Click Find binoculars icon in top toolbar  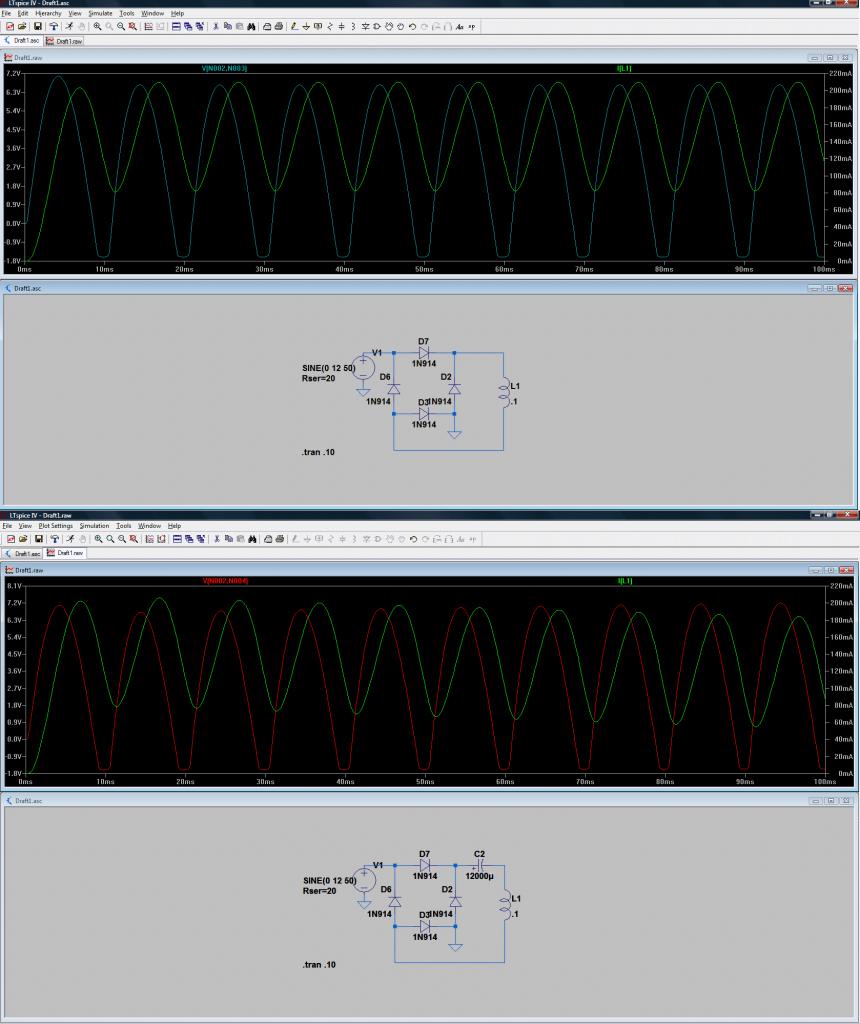click(x=251, y=27)
